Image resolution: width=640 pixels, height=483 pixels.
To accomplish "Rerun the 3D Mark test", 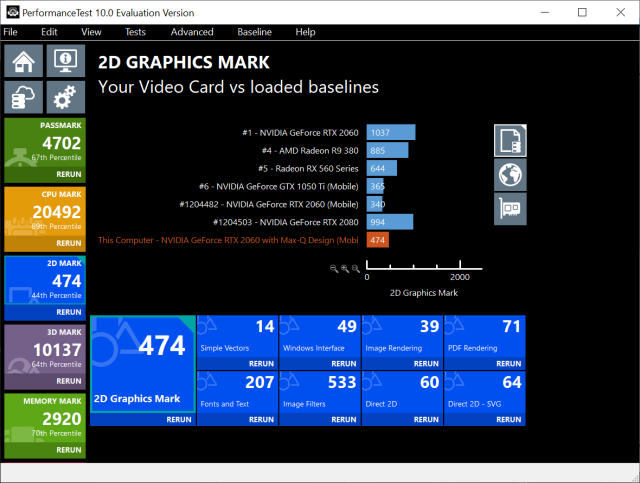I will (69, 381).
